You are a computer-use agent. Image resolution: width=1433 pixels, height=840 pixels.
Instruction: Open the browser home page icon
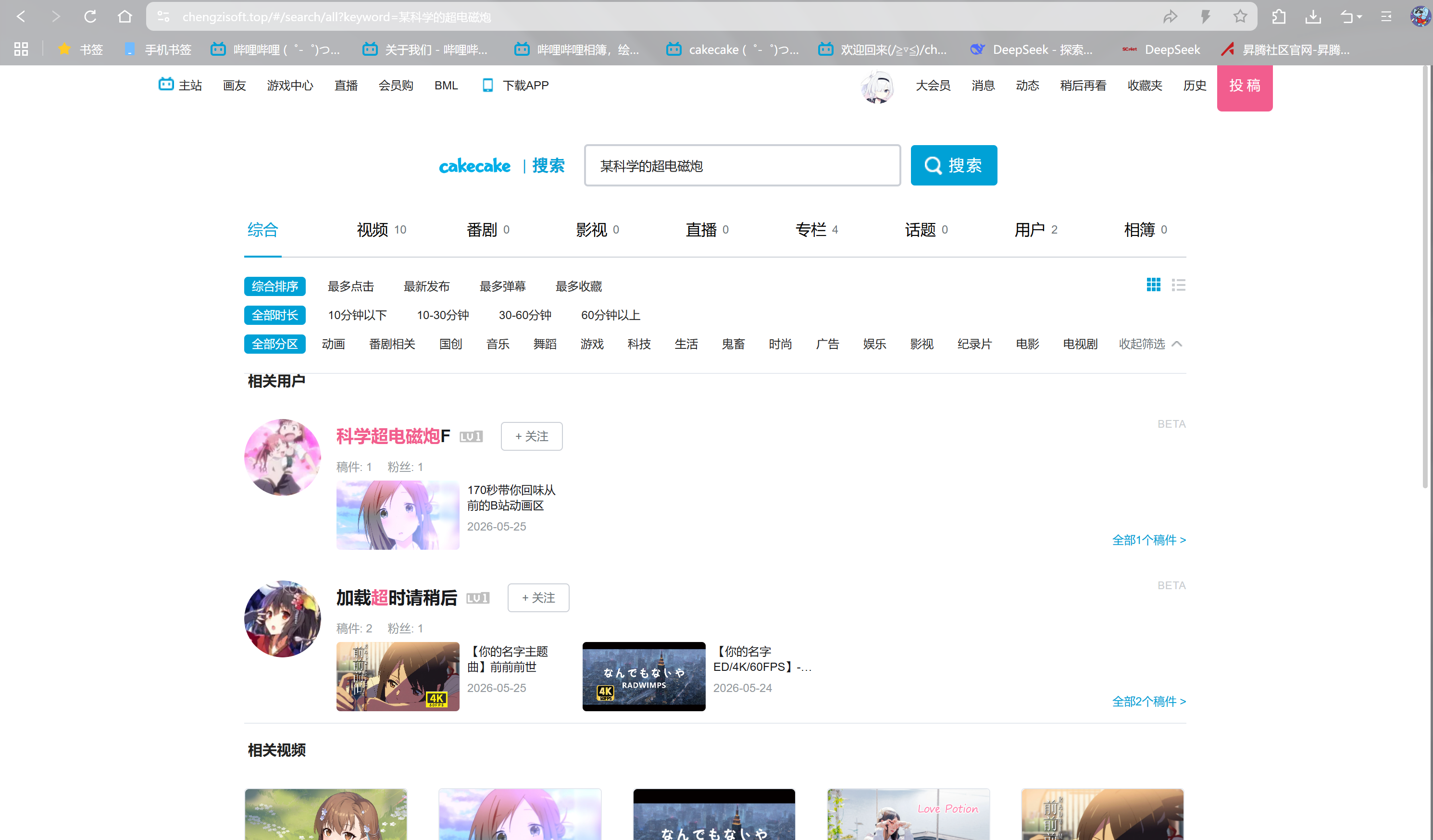click(x=125, y=16)
